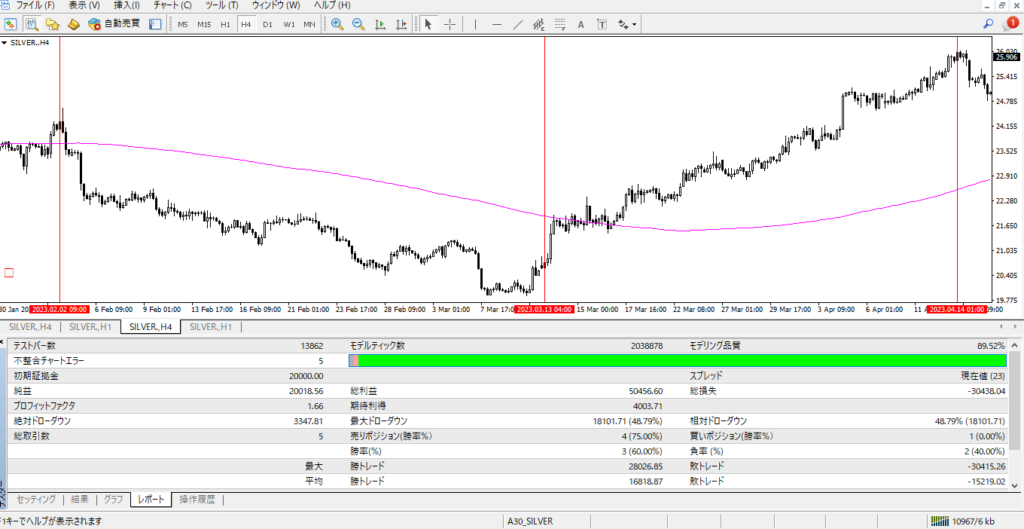Switch to the グラフ tab

[114, 499]
